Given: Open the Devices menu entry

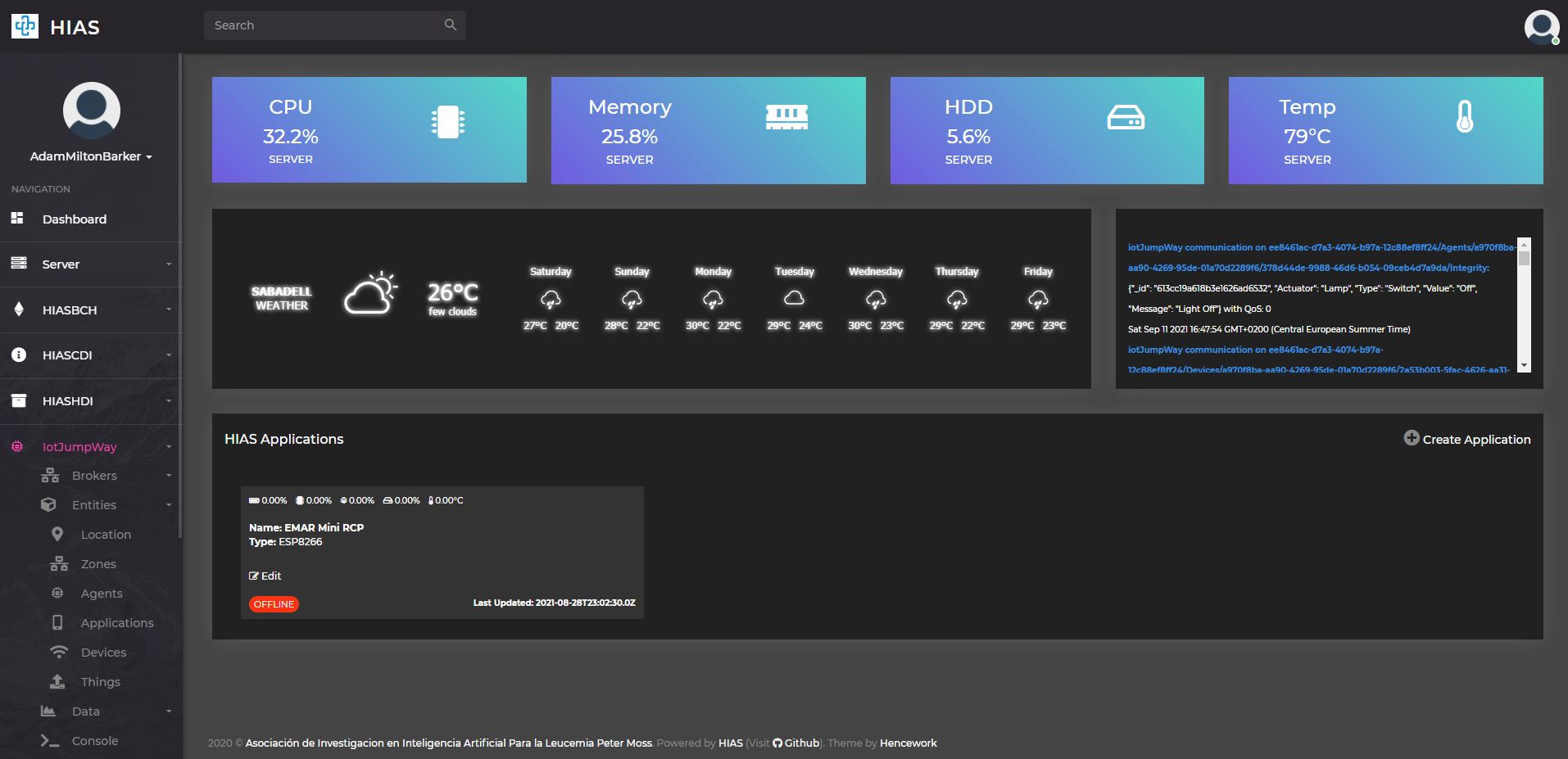Looking at the screenshot, I should click(x=103, y=653).
